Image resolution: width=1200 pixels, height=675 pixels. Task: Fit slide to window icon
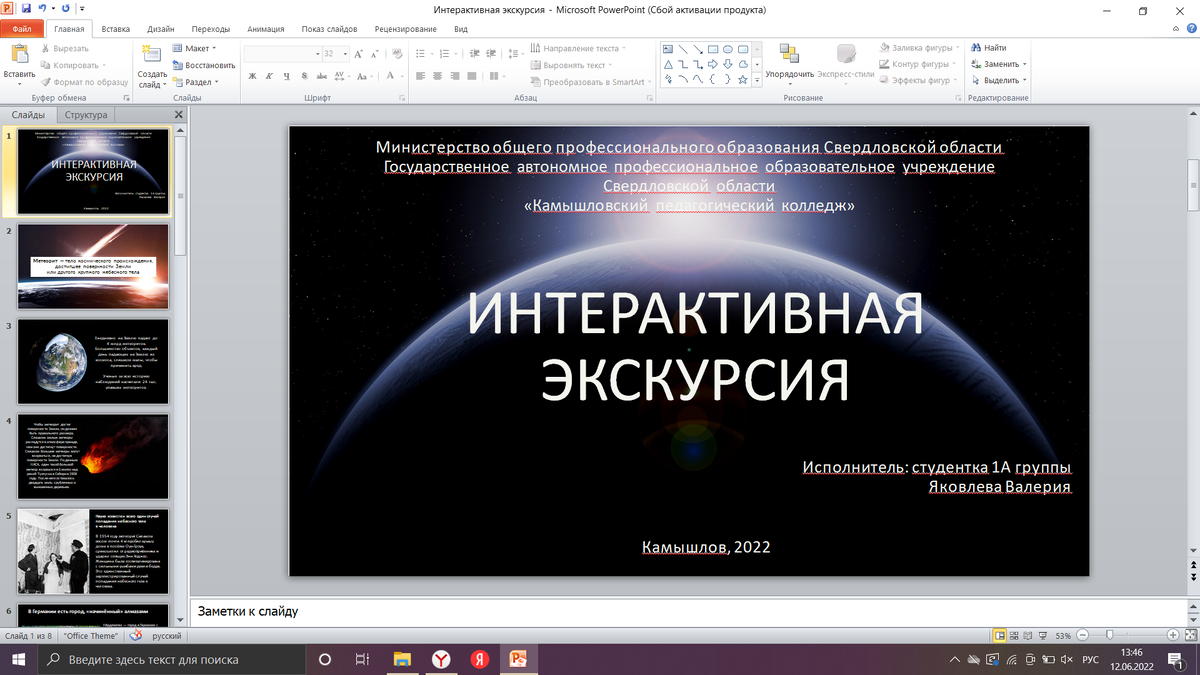(1191, 635)
